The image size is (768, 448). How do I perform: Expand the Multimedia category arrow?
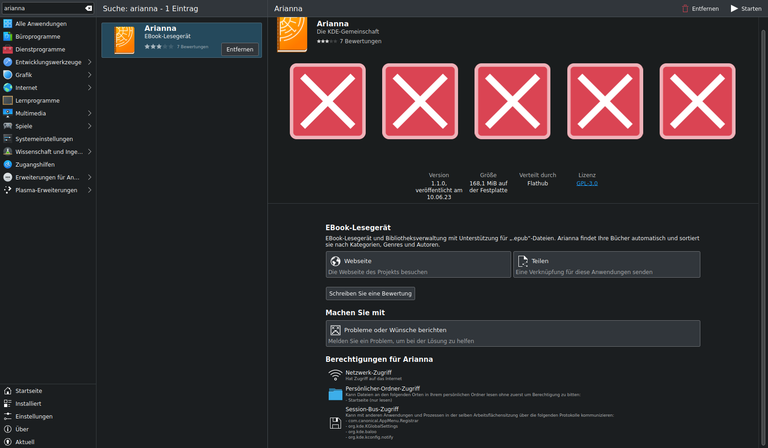click(x=89, y=114)
